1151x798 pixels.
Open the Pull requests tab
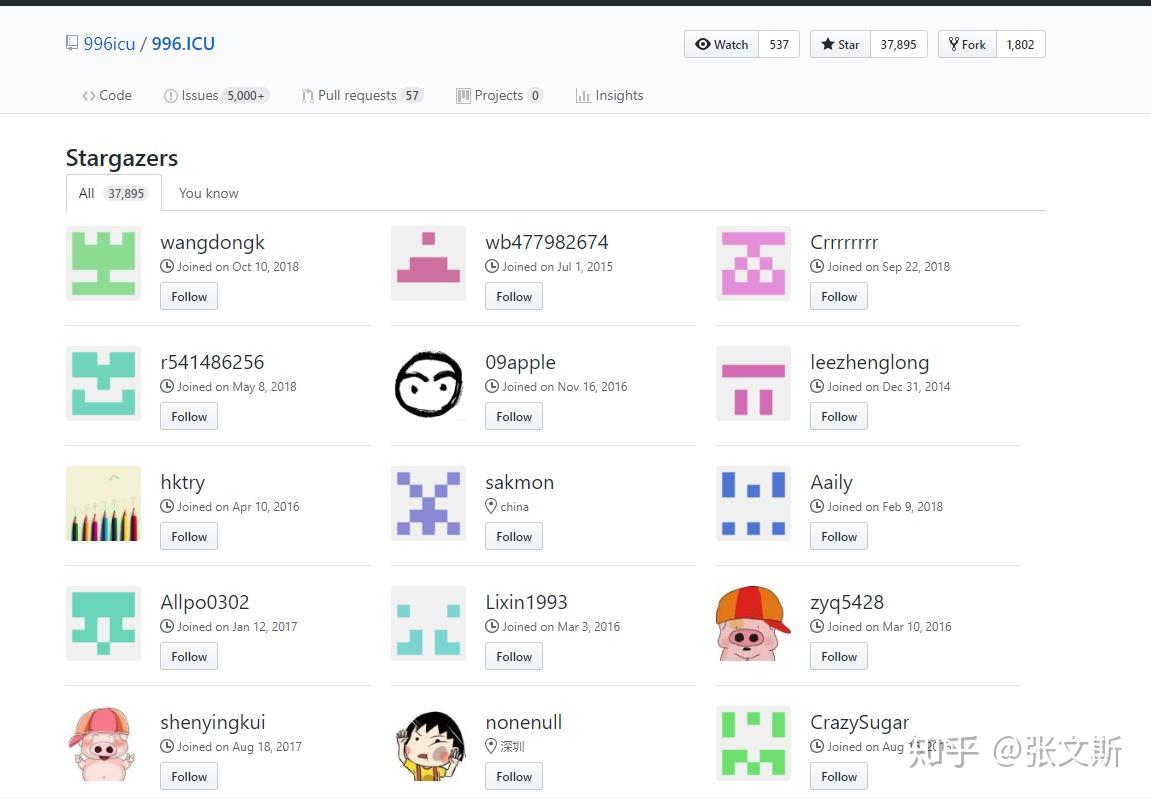362,95
